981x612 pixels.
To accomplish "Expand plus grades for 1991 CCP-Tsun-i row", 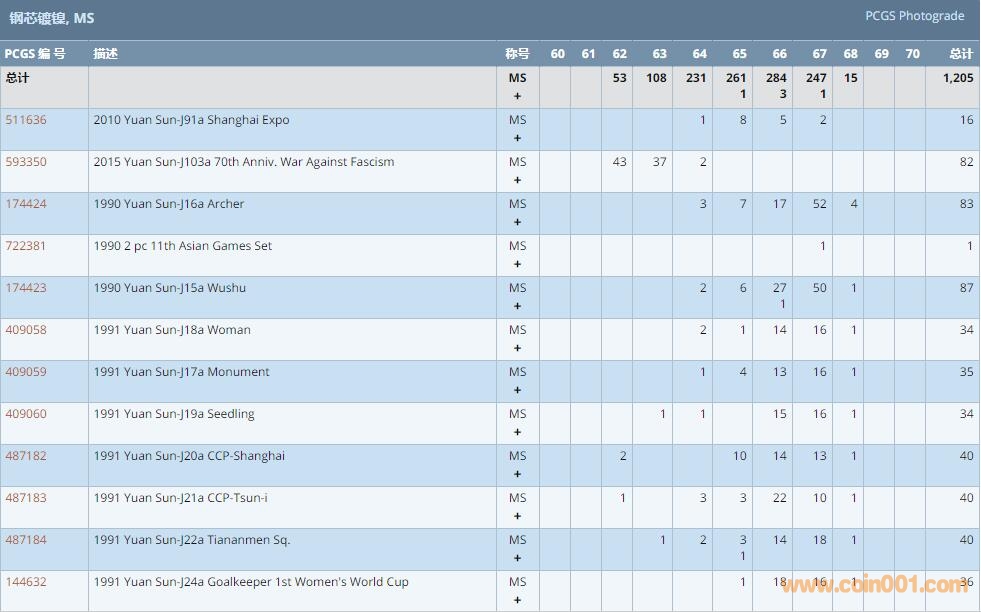I will click(517, 516).
